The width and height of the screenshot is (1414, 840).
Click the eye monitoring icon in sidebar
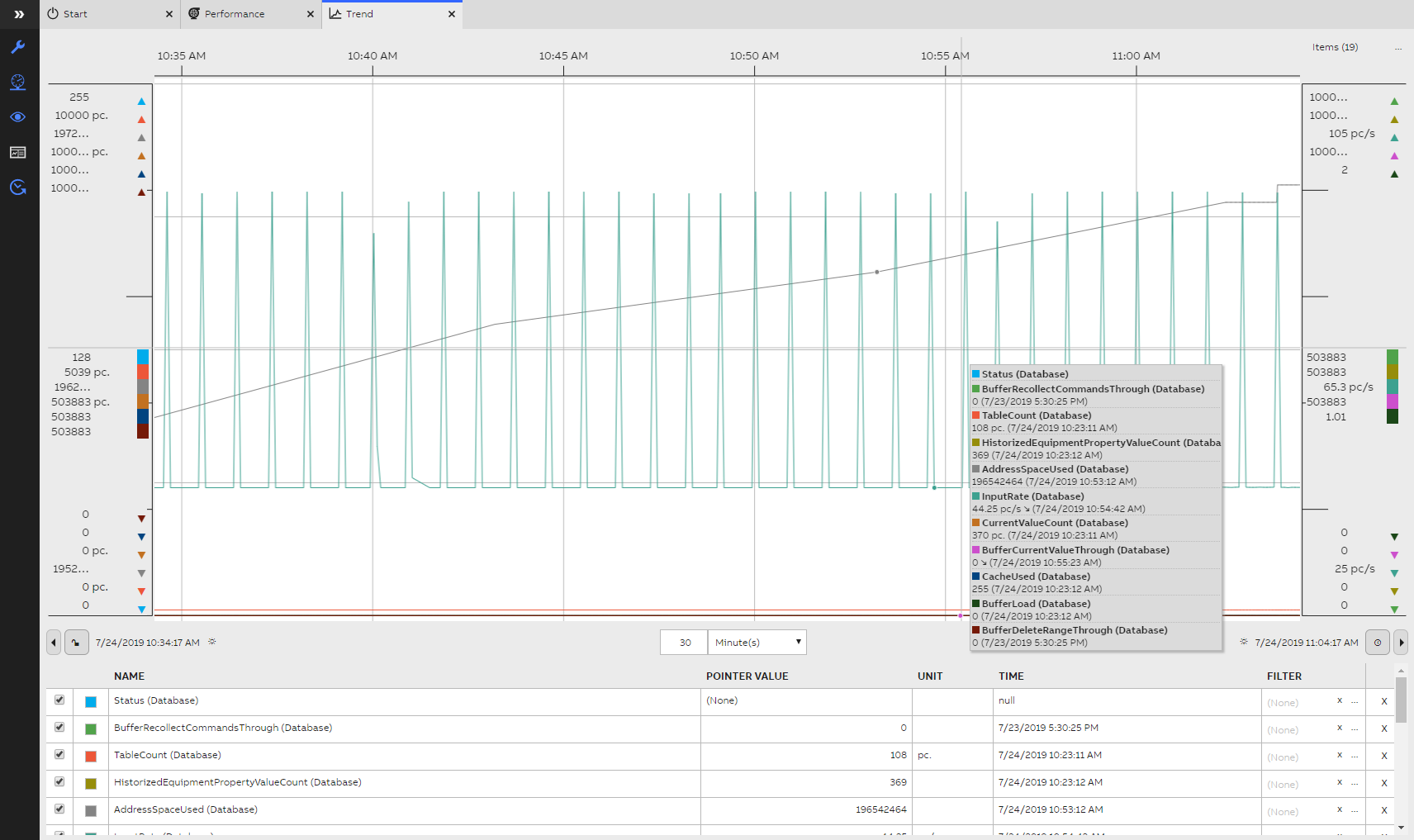tap(18, 117)
